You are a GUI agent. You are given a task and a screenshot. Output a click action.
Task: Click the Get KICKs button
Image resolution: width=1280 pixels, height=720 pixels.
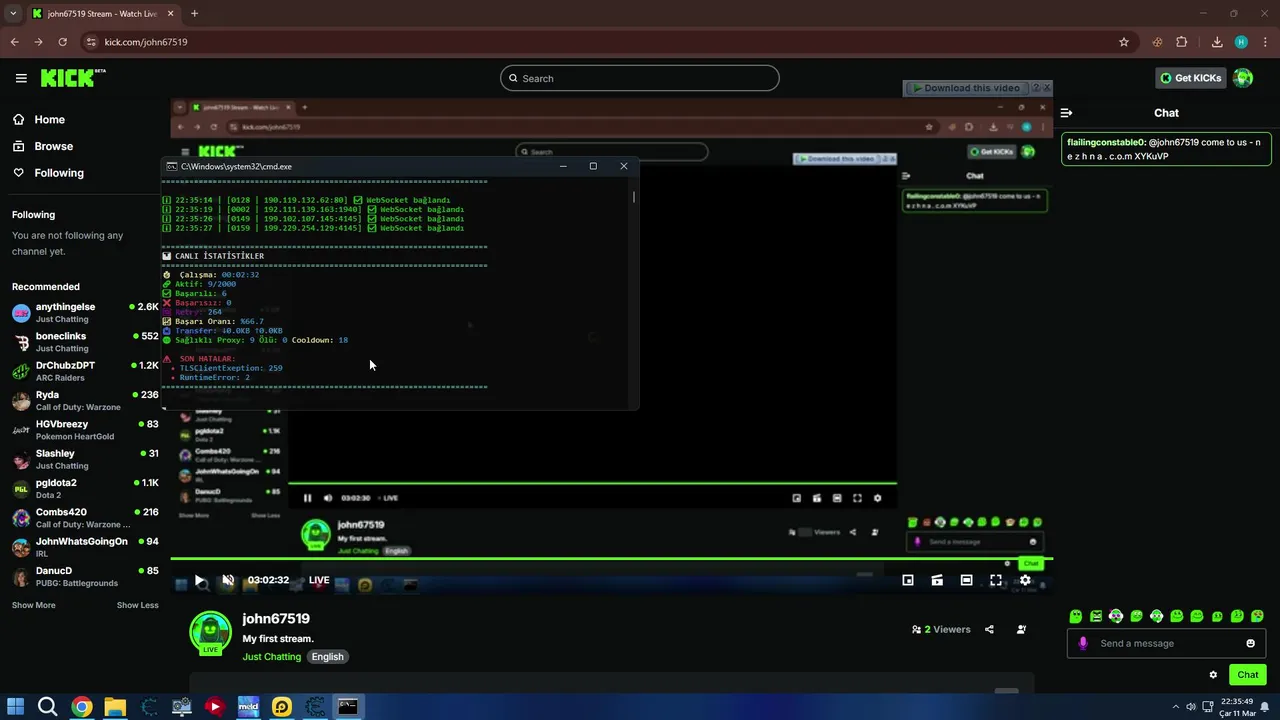point(1190,78)
